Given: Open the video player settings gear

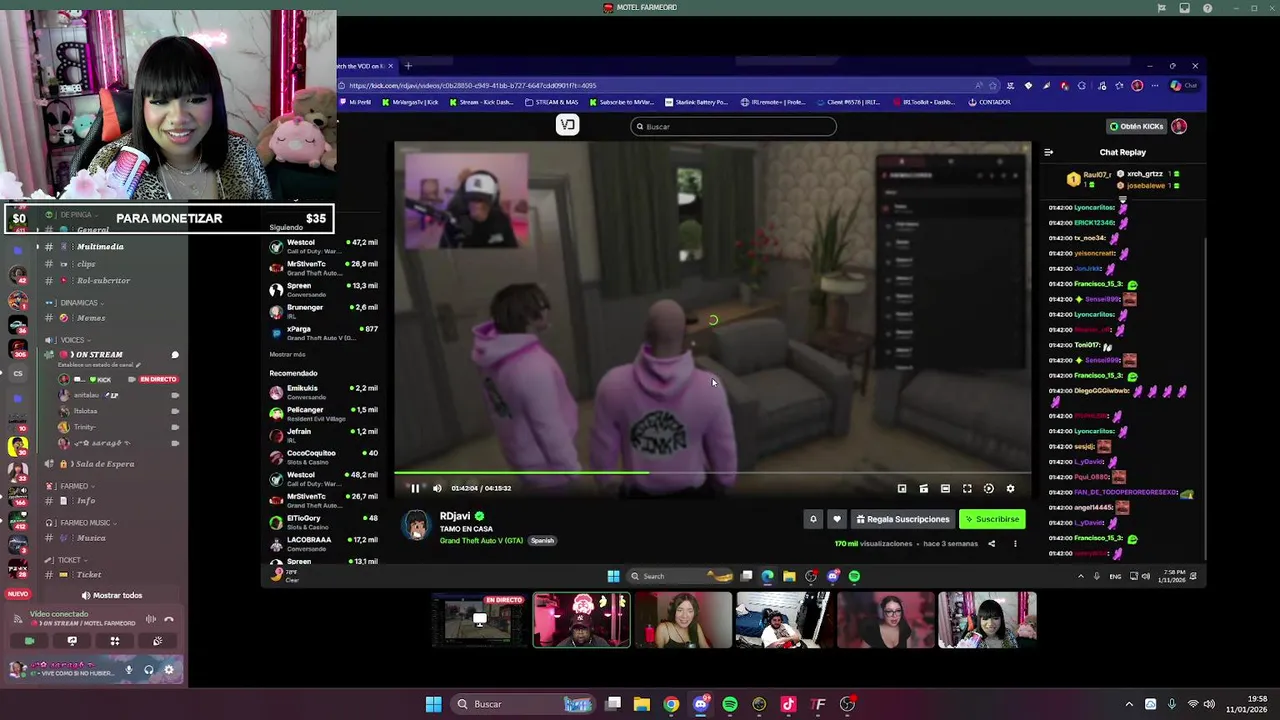Looking at the screenshot, I should (x=1010, y=488).
